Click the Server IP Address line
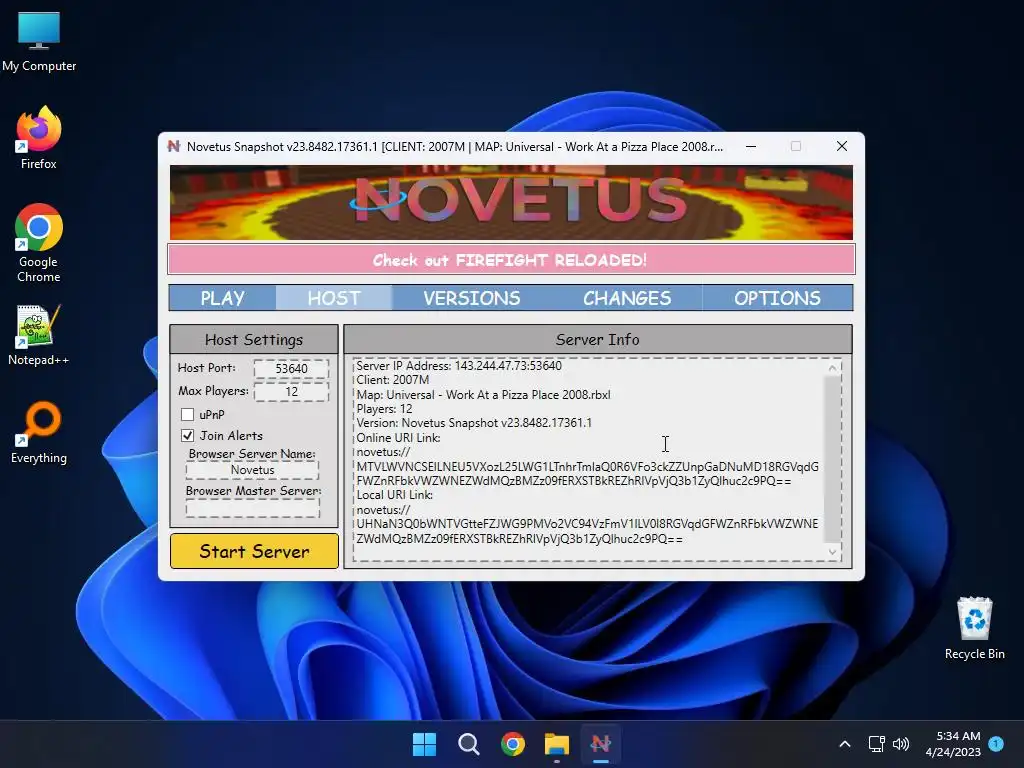1024x768 pixels. pos(459,366)
